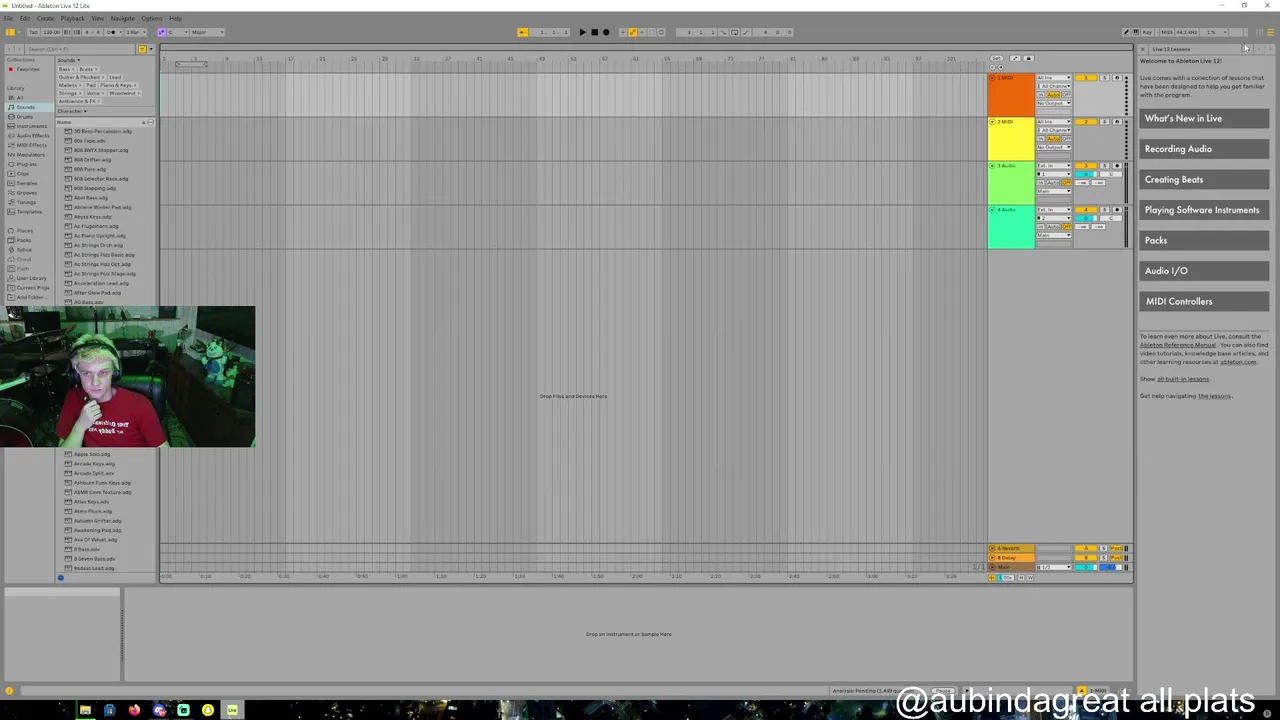Click the browser Search field
Viewport: 1280px width, 720px height.
tap(80, 49)
